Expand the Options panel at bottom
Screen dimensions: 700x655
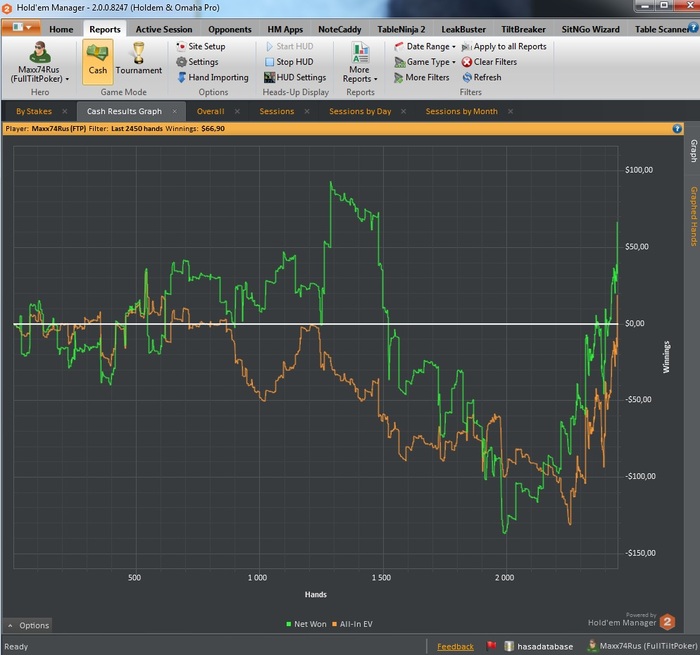click(27, 625)
